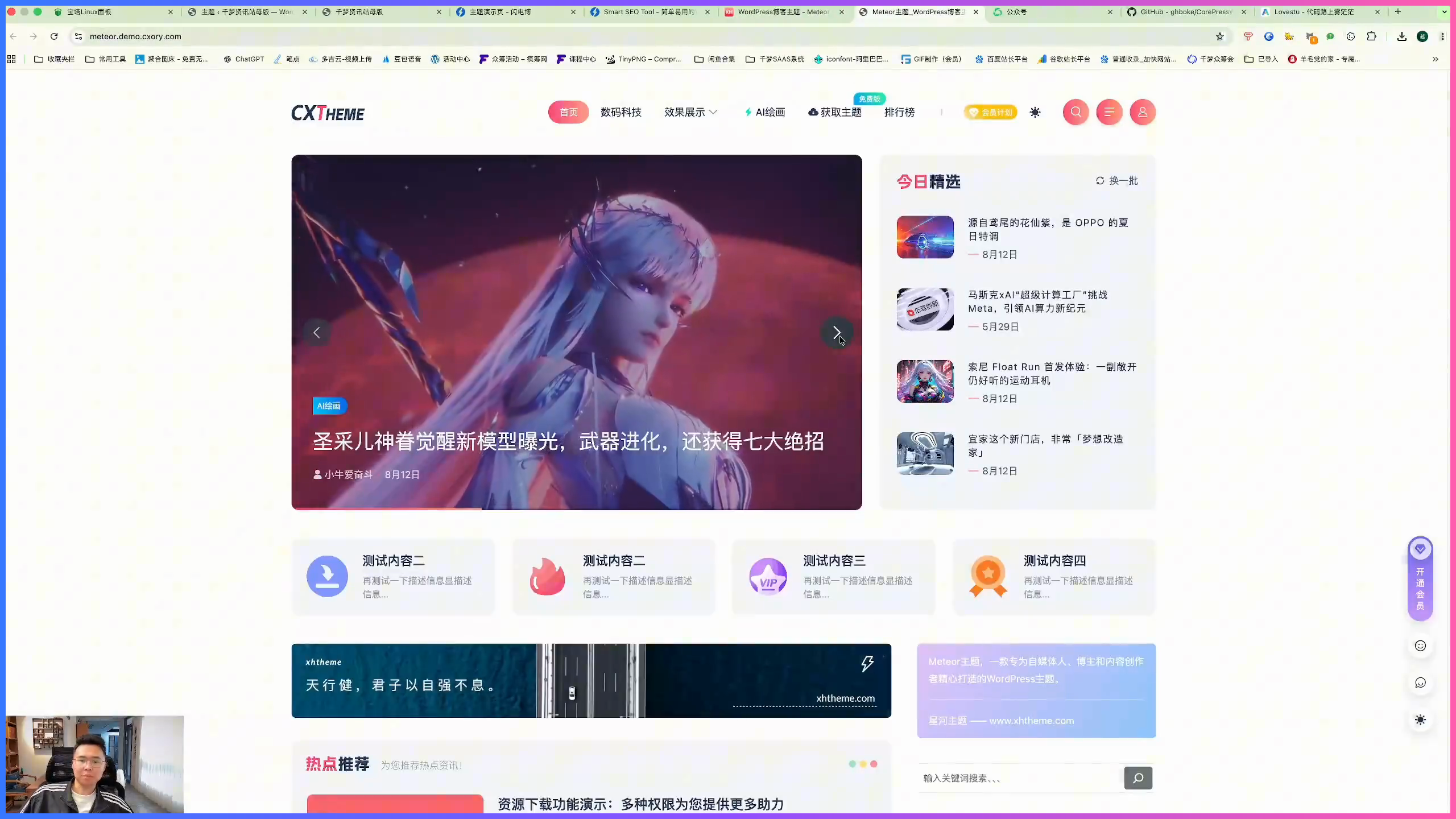Click the Meteor主题 promo card
Screen dimensions: 1456x819
[x=1036, y=691]
